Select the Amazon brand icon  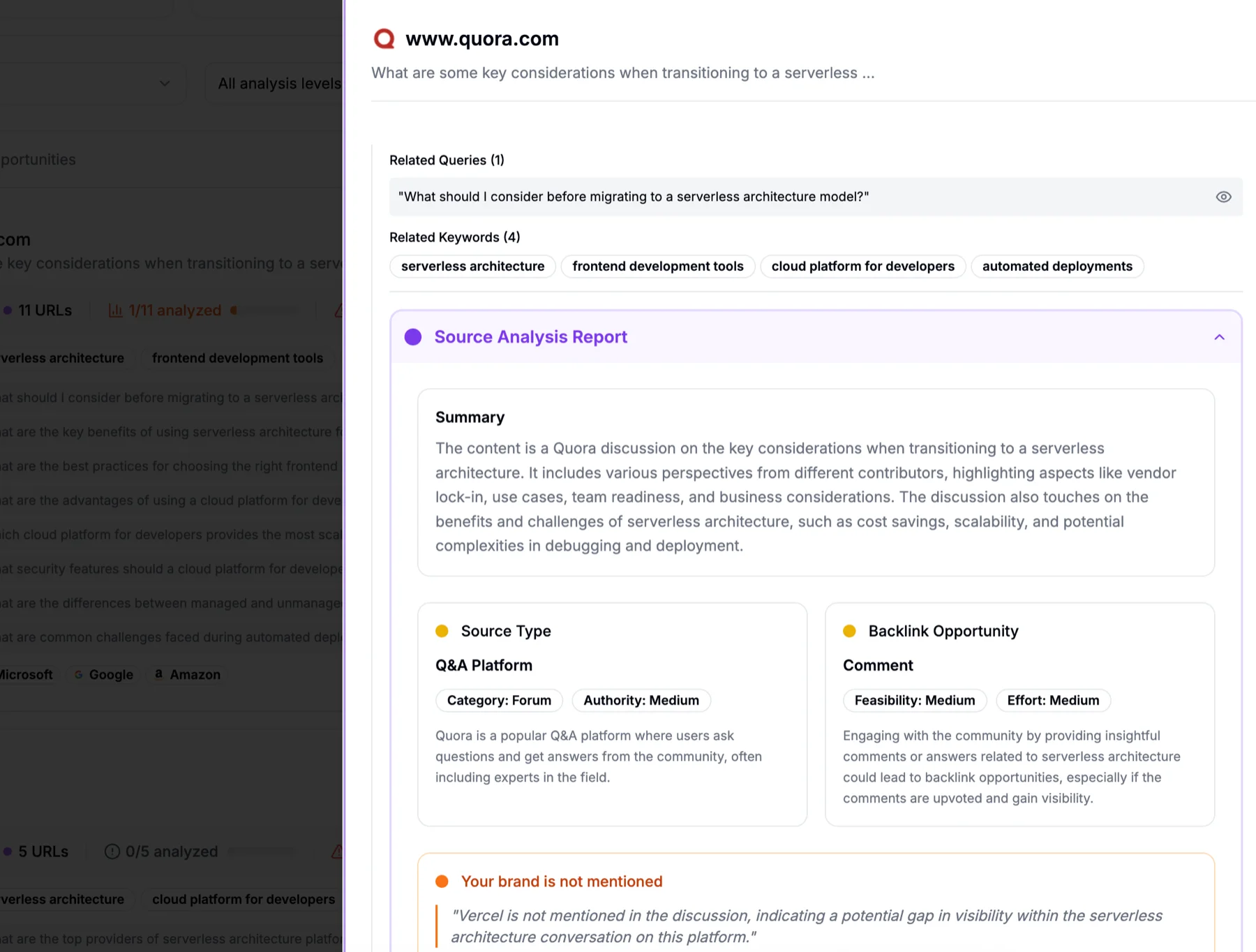point(158,674)
